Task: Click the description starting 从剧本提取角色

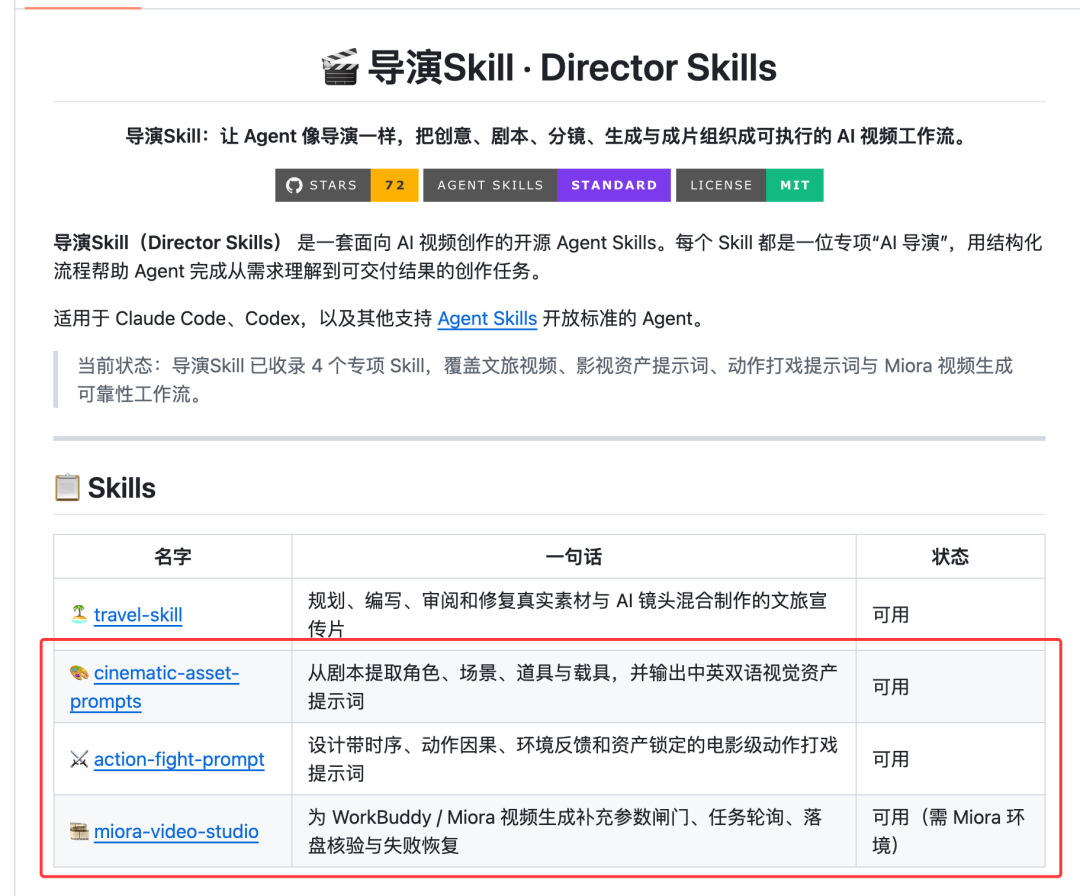Action: (572, 687)
